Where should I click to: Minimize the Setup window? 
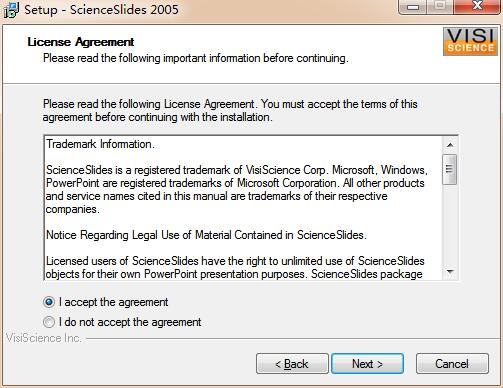[413, 6]
